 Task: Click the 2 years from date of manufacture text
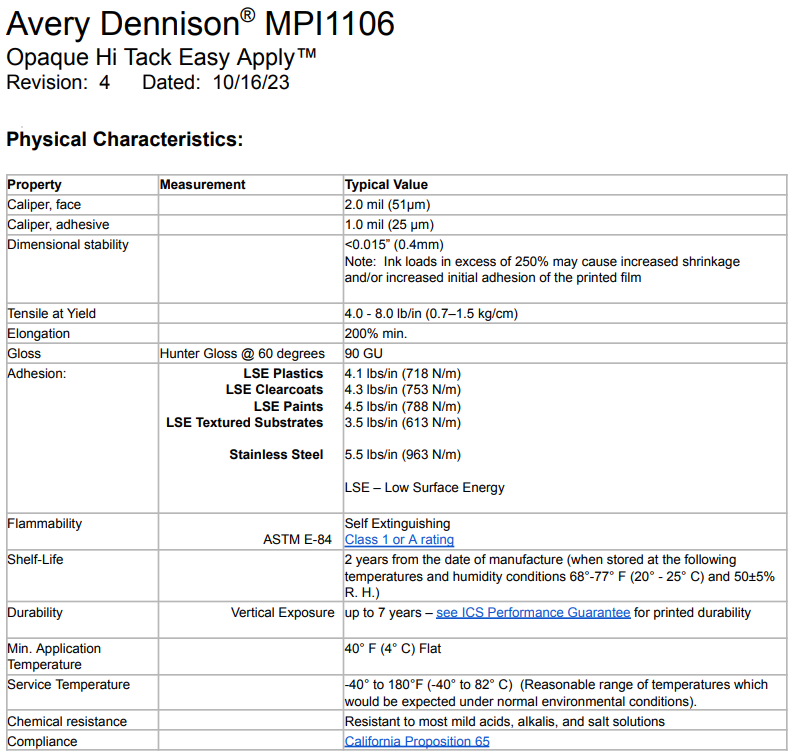click(560, 576)
